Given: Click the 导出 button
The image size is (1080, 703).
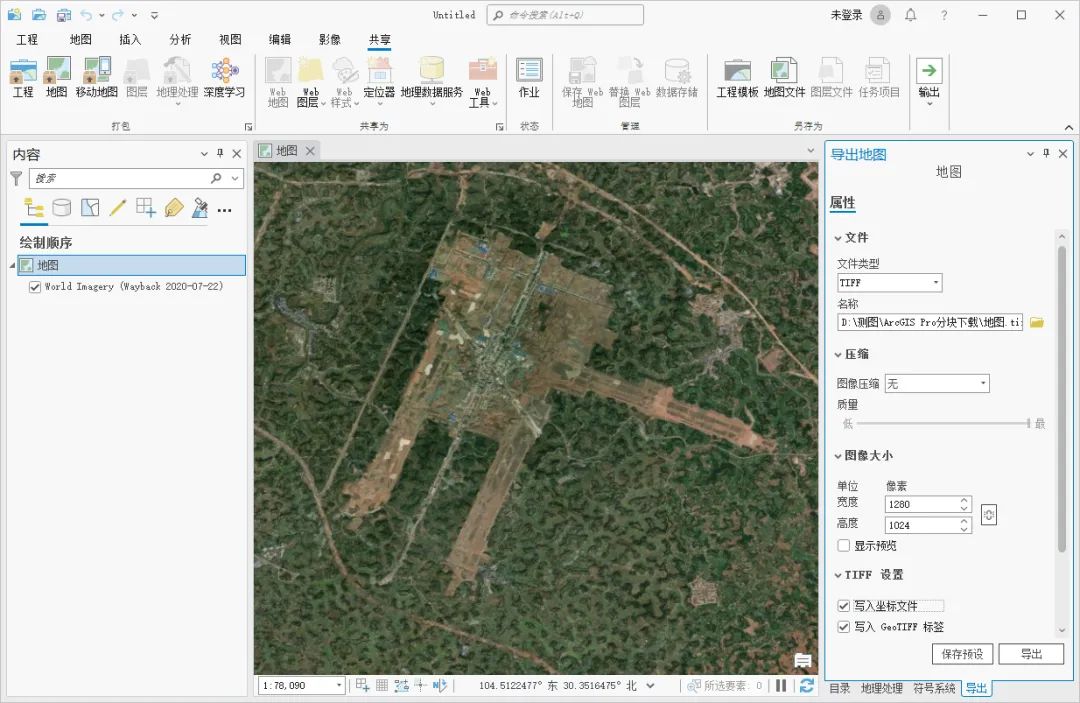Looking at the screenshot, I should point(1031,654).
